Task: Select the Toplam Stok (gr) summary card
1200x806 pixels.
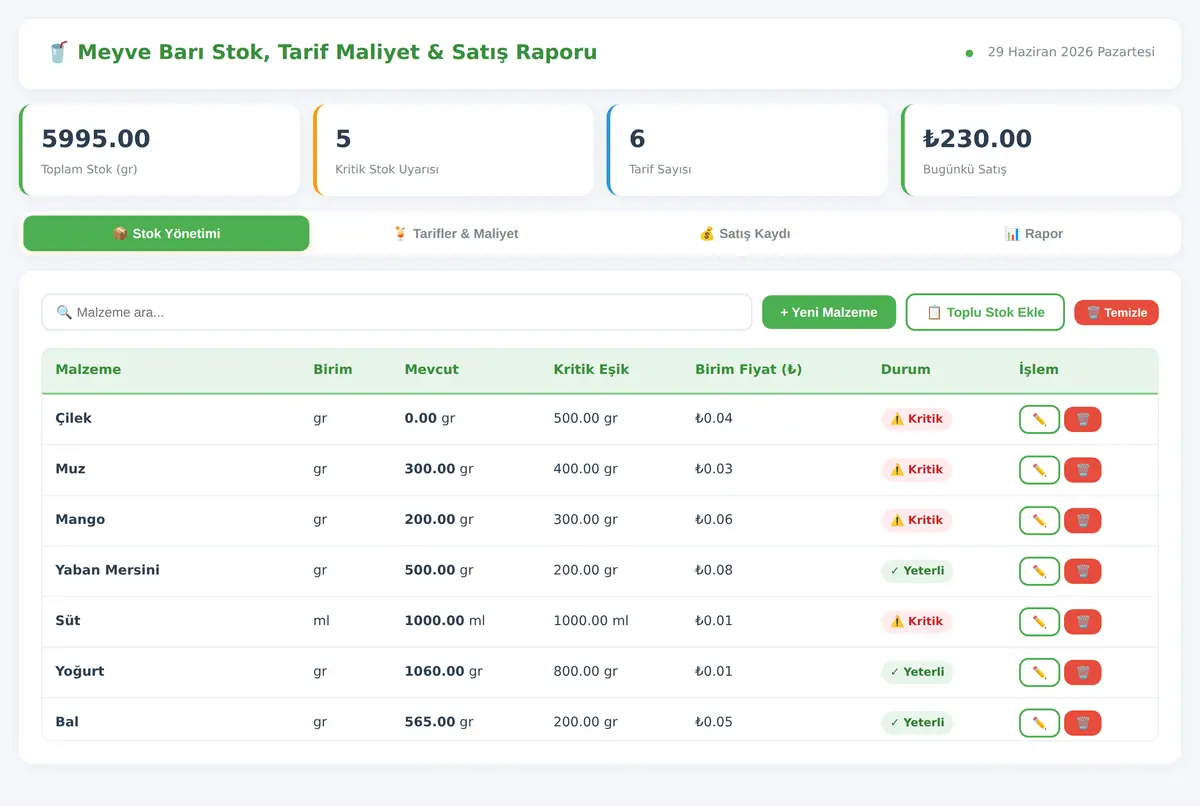Action: (160, 150)
